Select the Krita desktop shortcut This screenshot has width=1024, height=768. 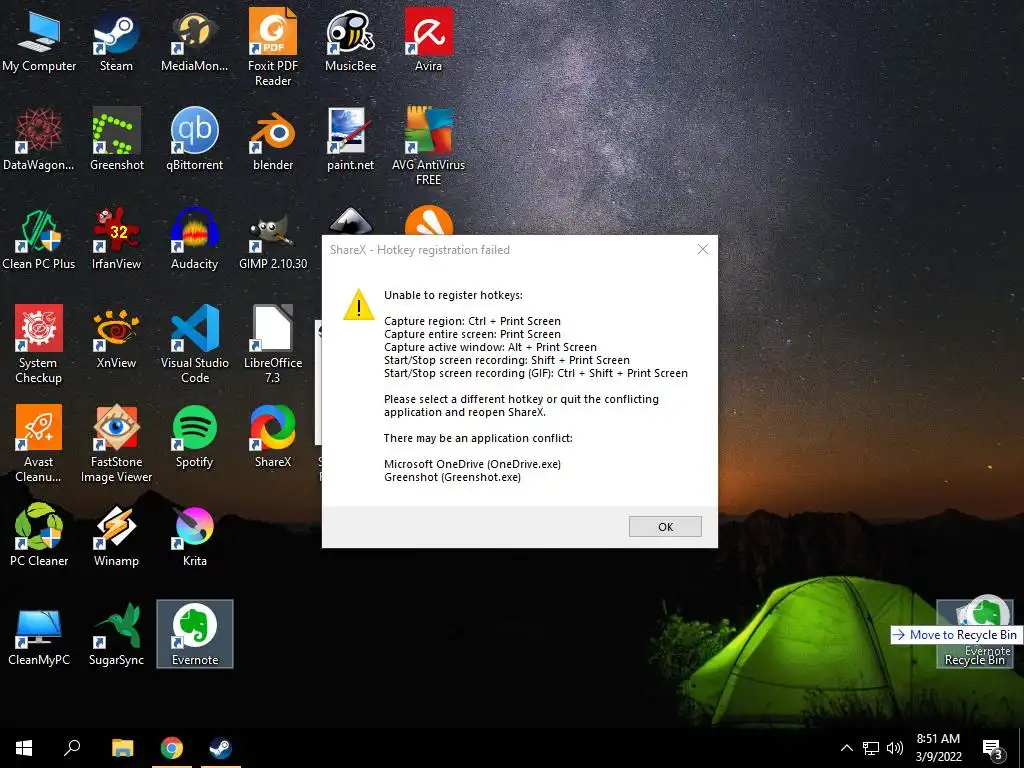pyautogui.click(x=195, y=536)
